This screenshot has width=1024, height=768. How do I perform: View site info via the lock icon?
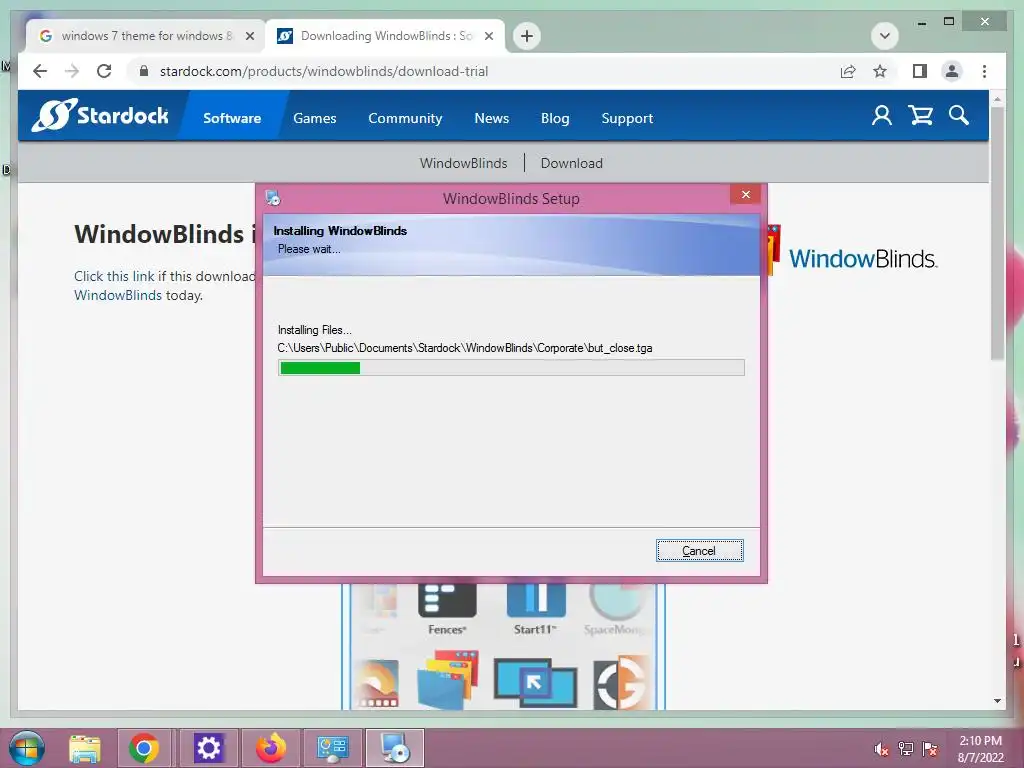tap(144, 71)
